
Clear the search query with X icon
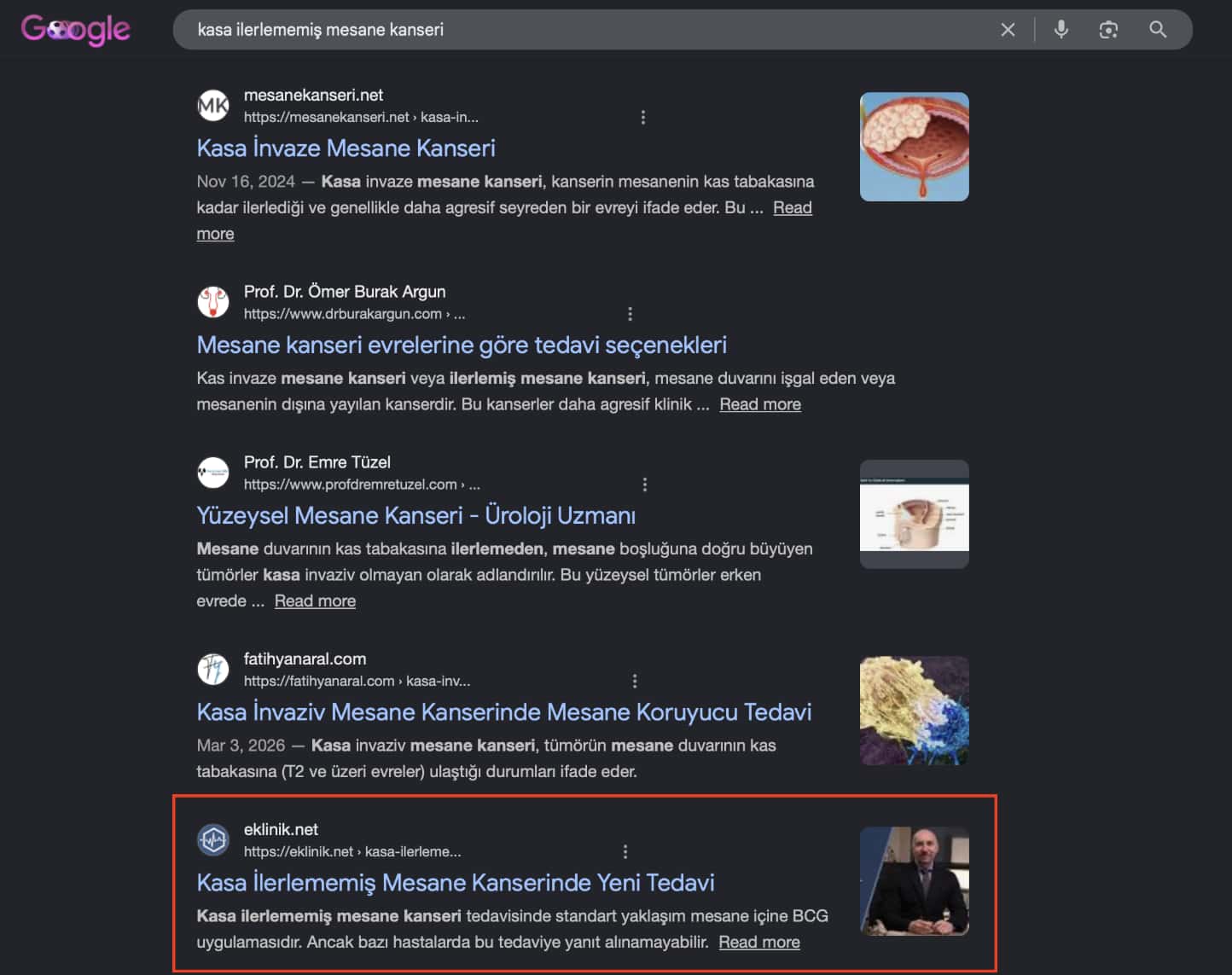click(1008, 30)
